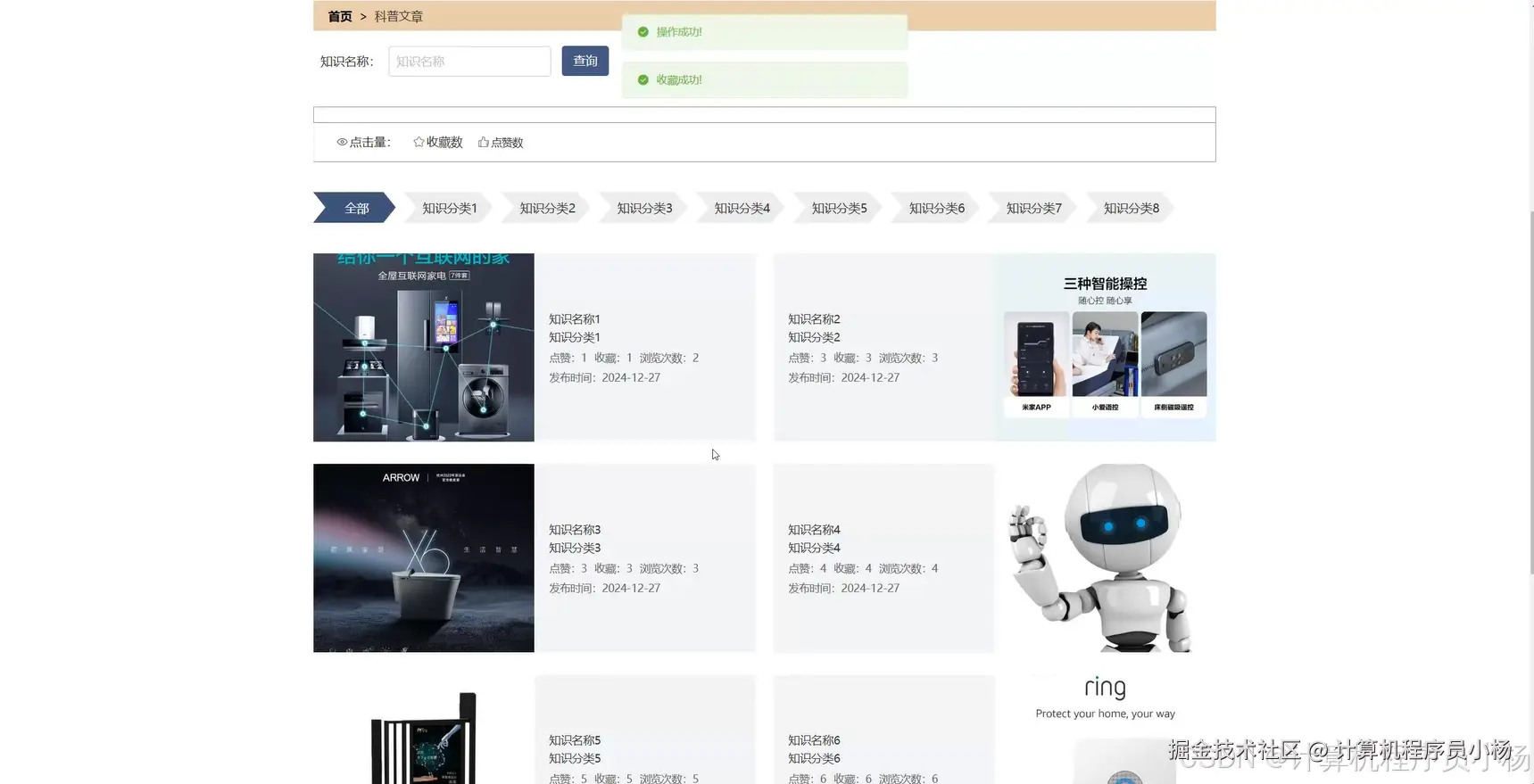The width and height of the screenshot is (1534, 784).
Task: Click the 知识名称2 title text
Action: tap(814, 319)
